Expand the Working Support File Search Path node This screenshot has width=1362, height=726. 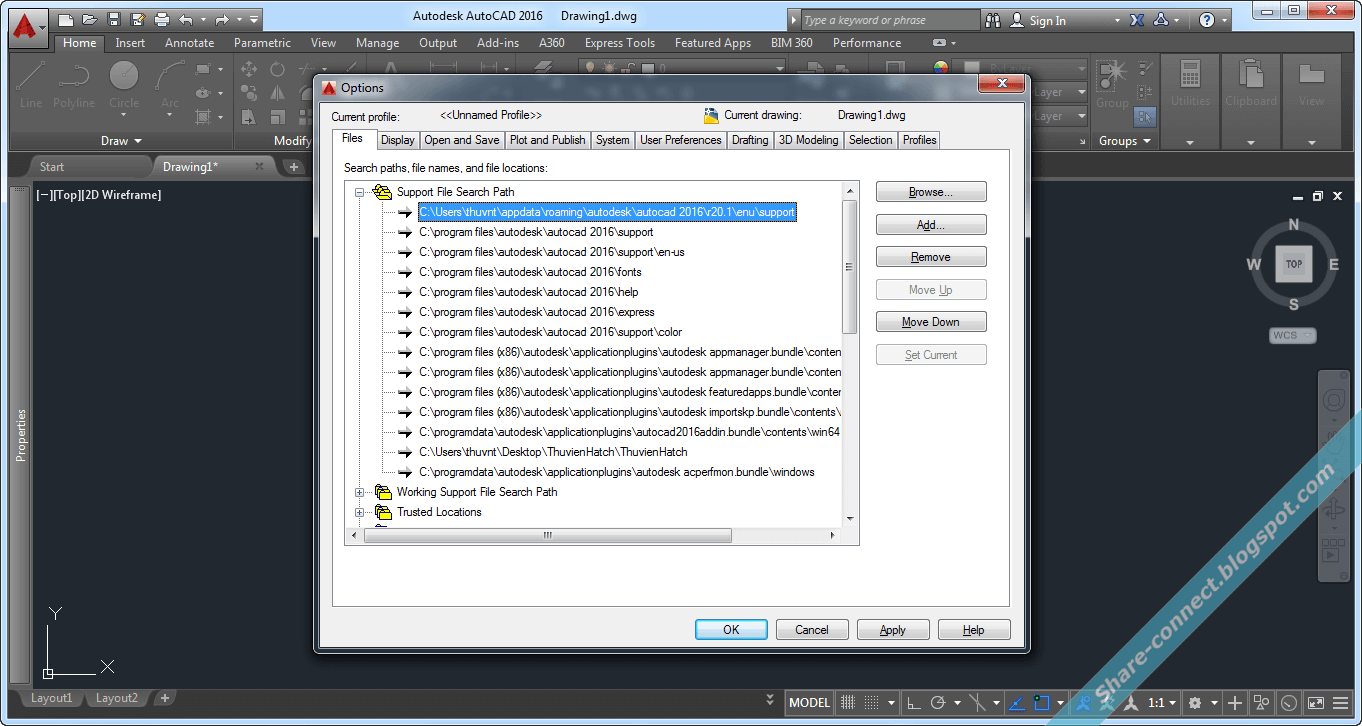[360, 492]
